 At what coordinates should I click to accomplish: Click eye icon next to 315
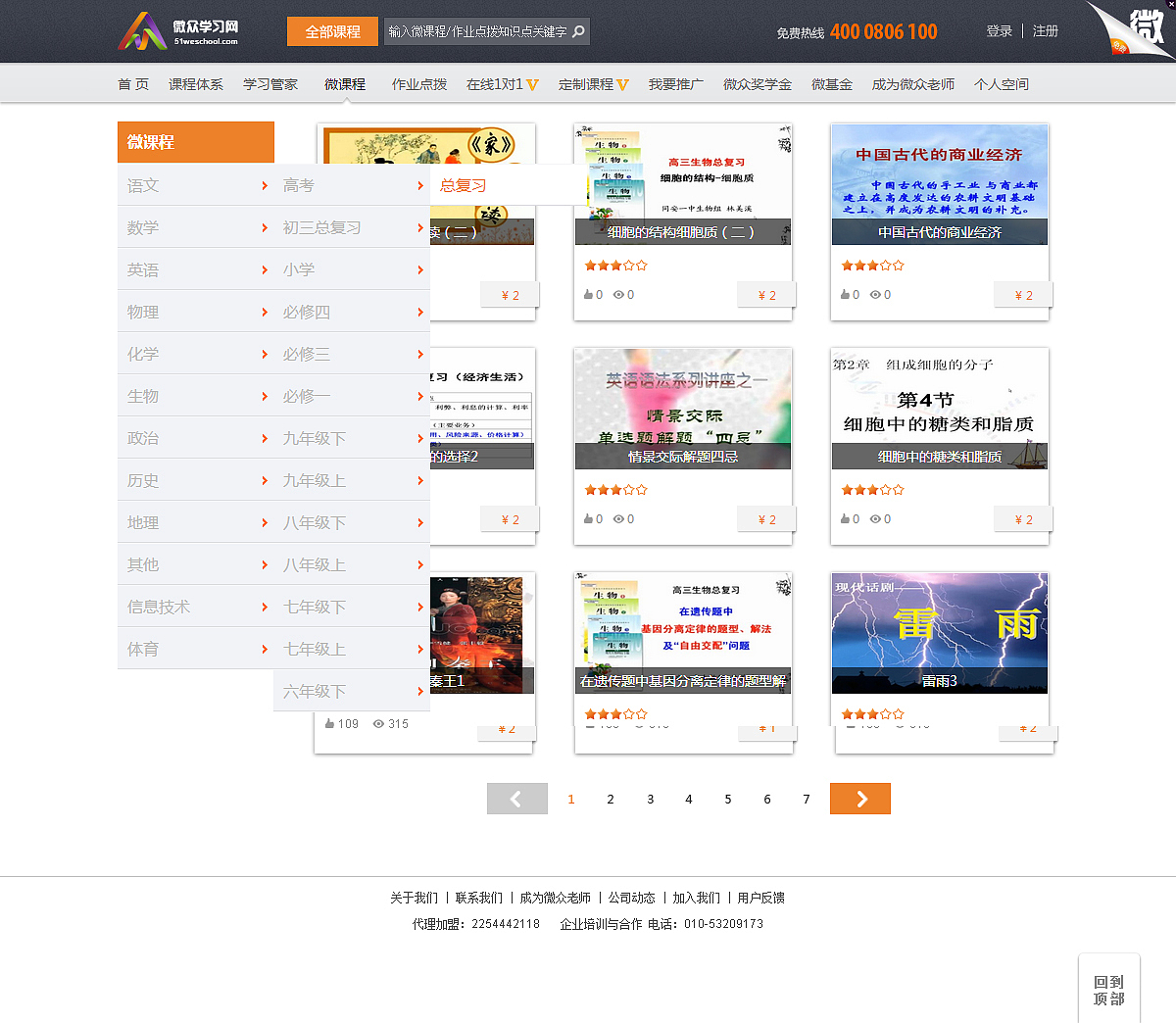point(378,723)
